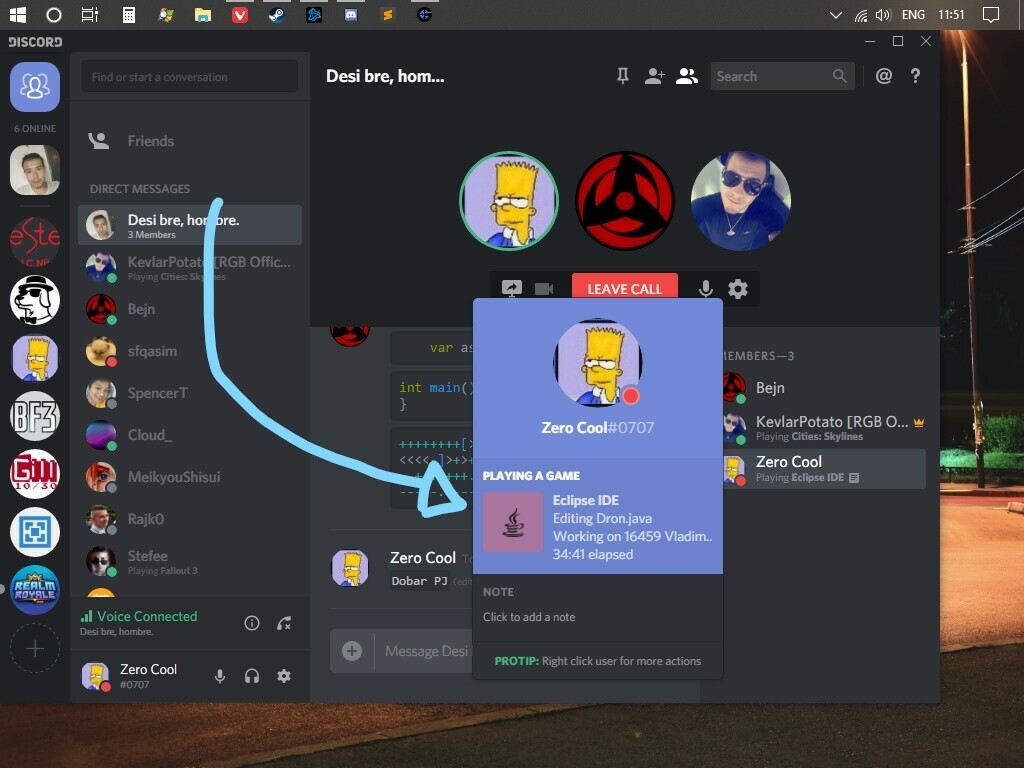Expand hidden system tray icons chevron
1024x768 pixels.
[835, 14]
